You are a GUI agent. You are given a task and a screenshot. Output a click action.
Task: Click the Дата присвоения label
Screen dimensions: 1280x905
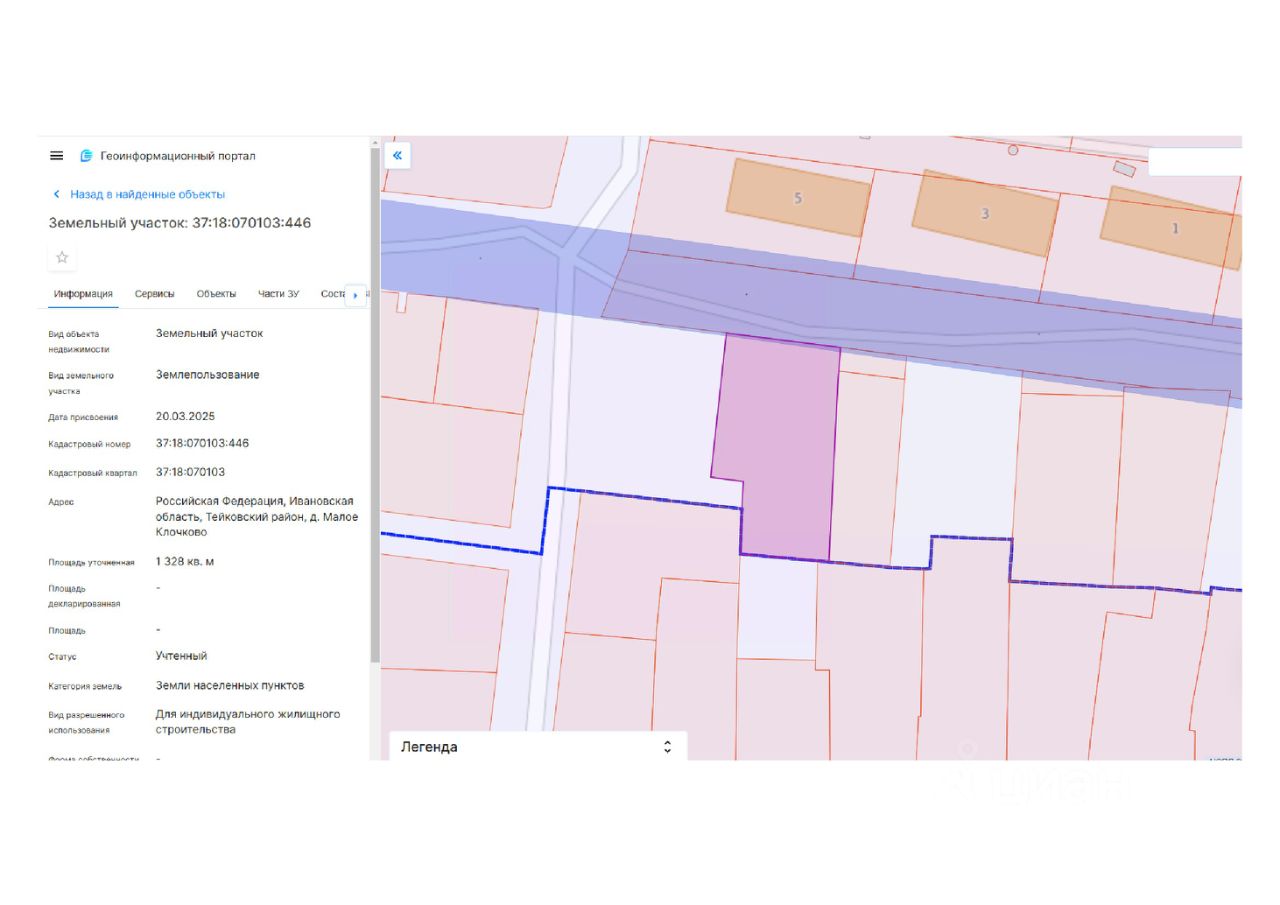point(83,417)
